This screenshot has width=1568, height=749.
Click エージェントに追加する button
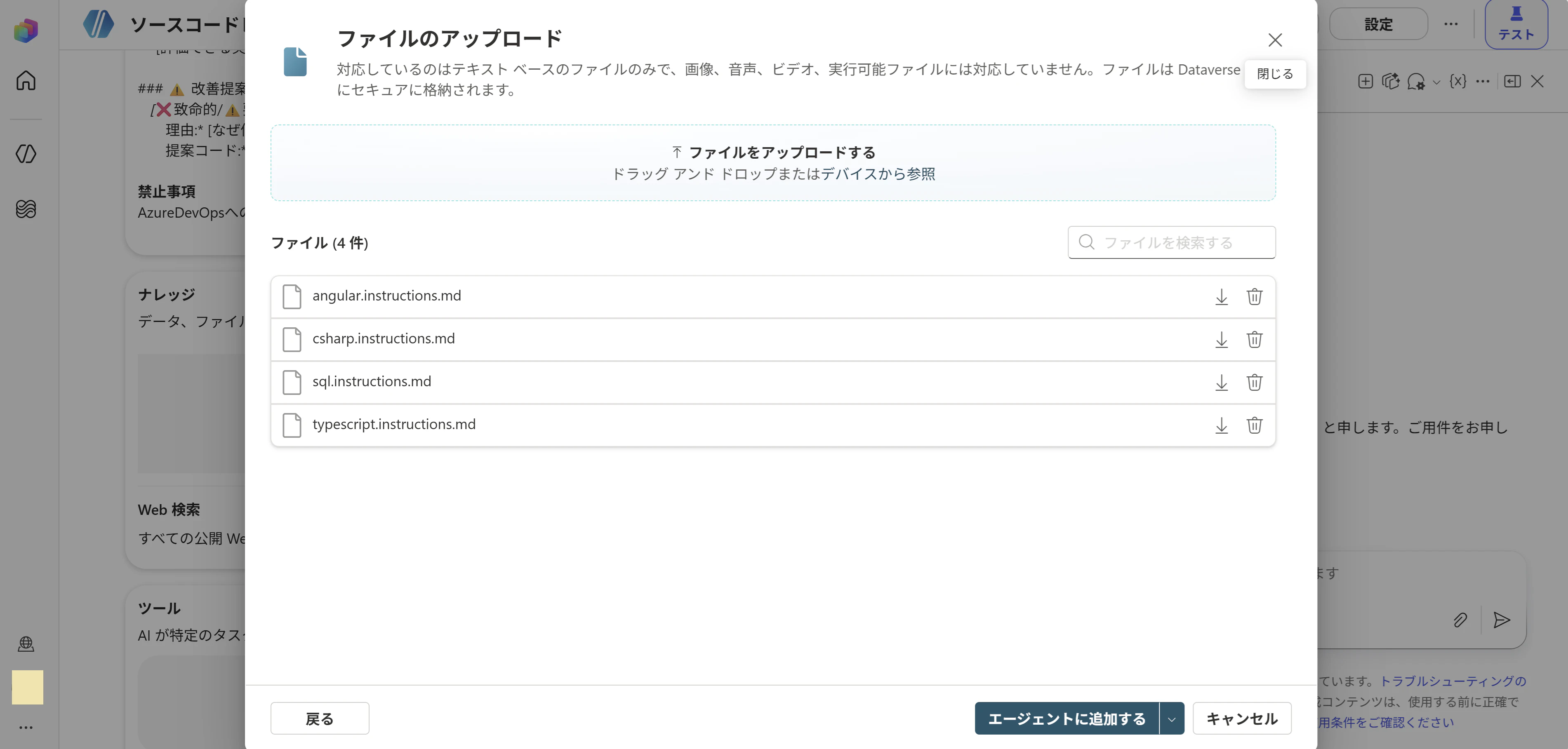[1067, 718]
